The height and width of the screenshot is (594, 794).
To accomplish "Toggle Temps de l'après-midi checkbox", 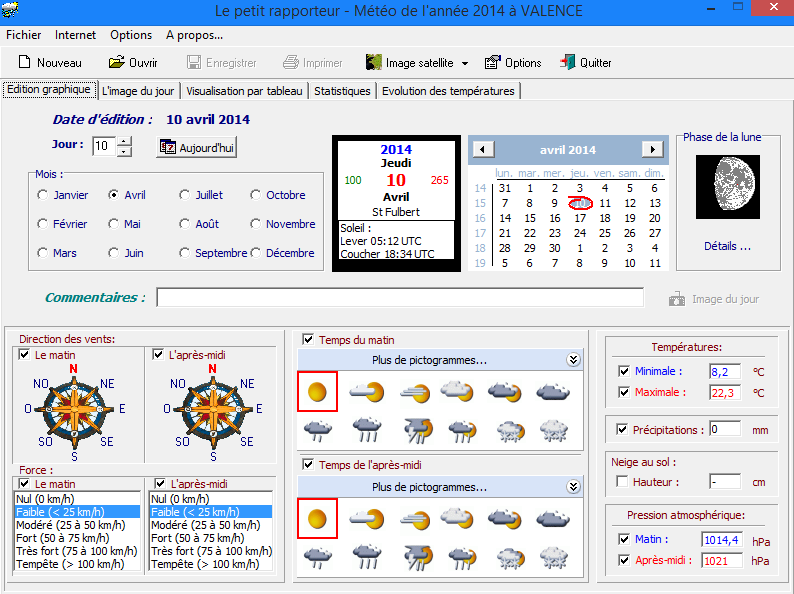I will 308,464.
